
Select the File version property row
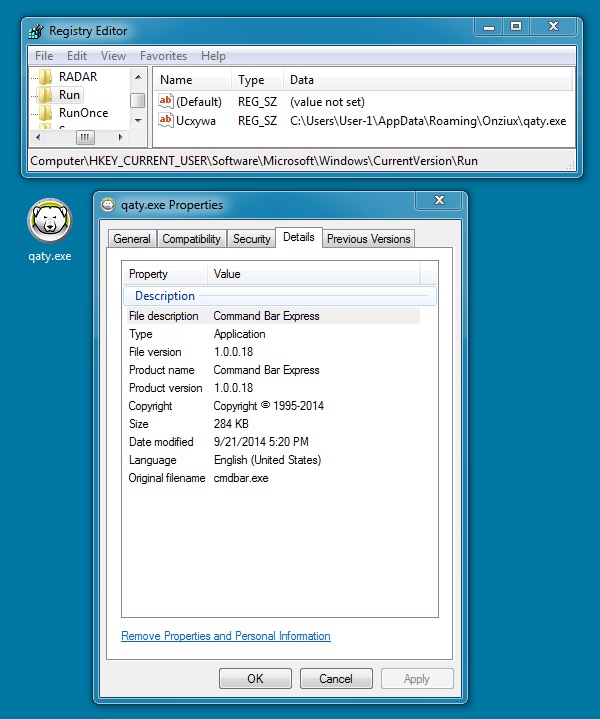click(x=273, y=352)
